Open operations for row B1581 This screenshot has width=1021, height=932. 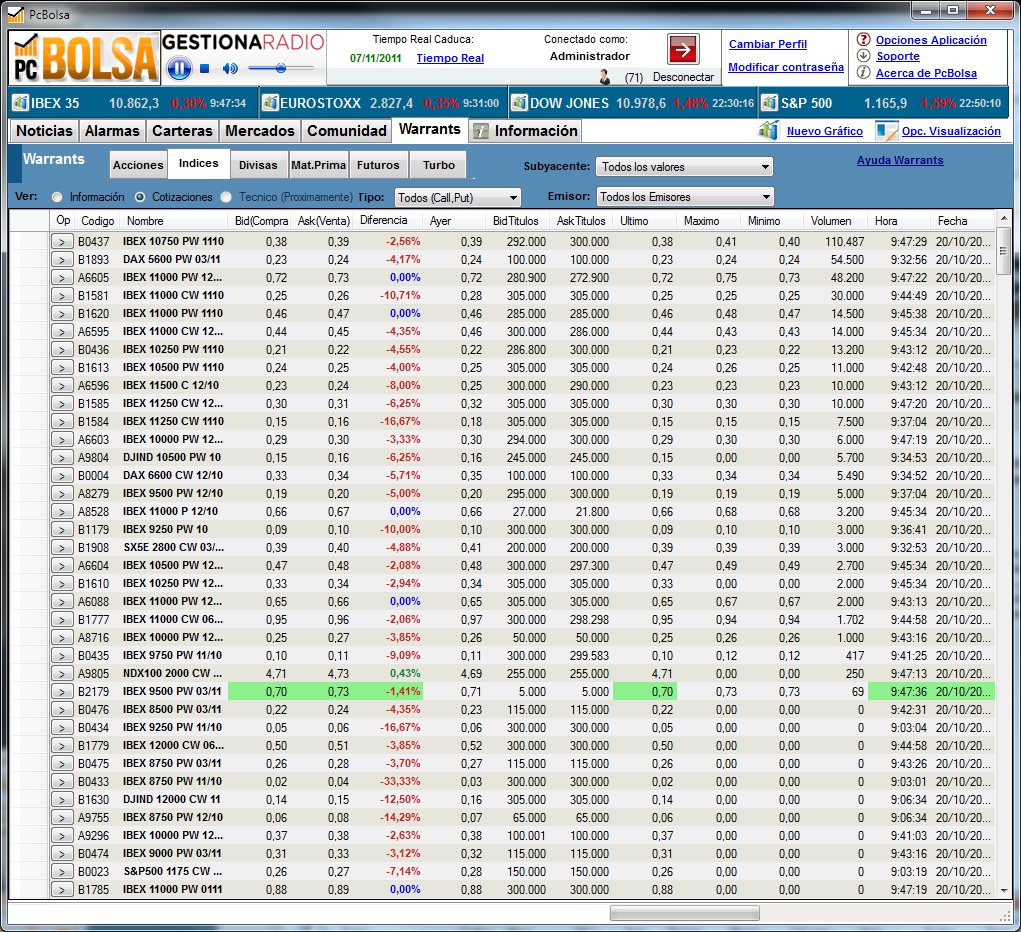click(63, 296)
